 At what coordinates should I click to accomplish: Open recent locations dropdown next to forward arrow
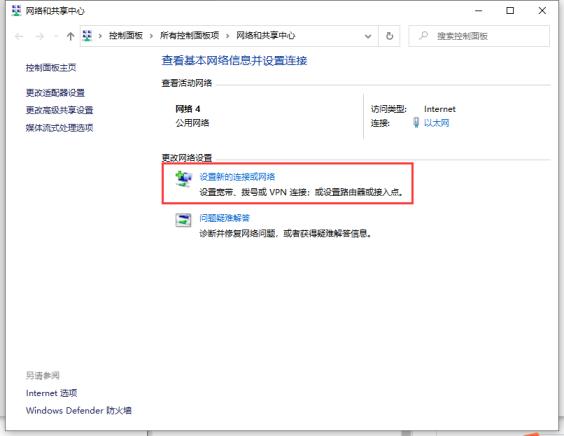(x=55, y=36)
